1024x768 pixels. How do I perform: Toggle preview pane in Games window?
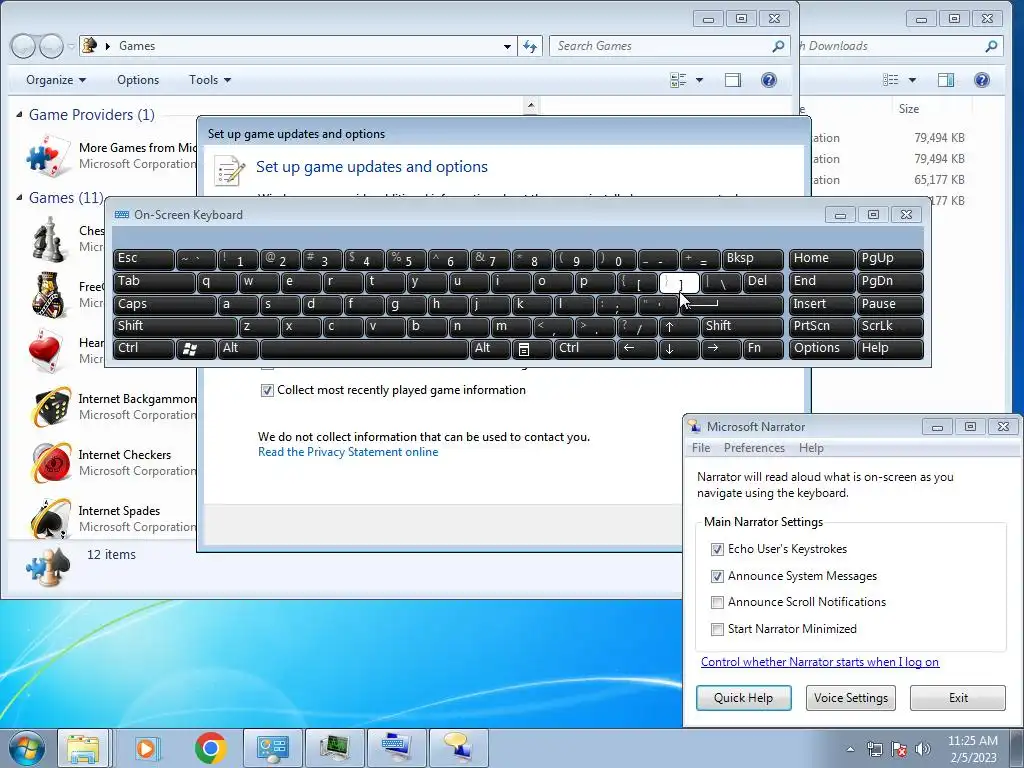tap(733, 80)
